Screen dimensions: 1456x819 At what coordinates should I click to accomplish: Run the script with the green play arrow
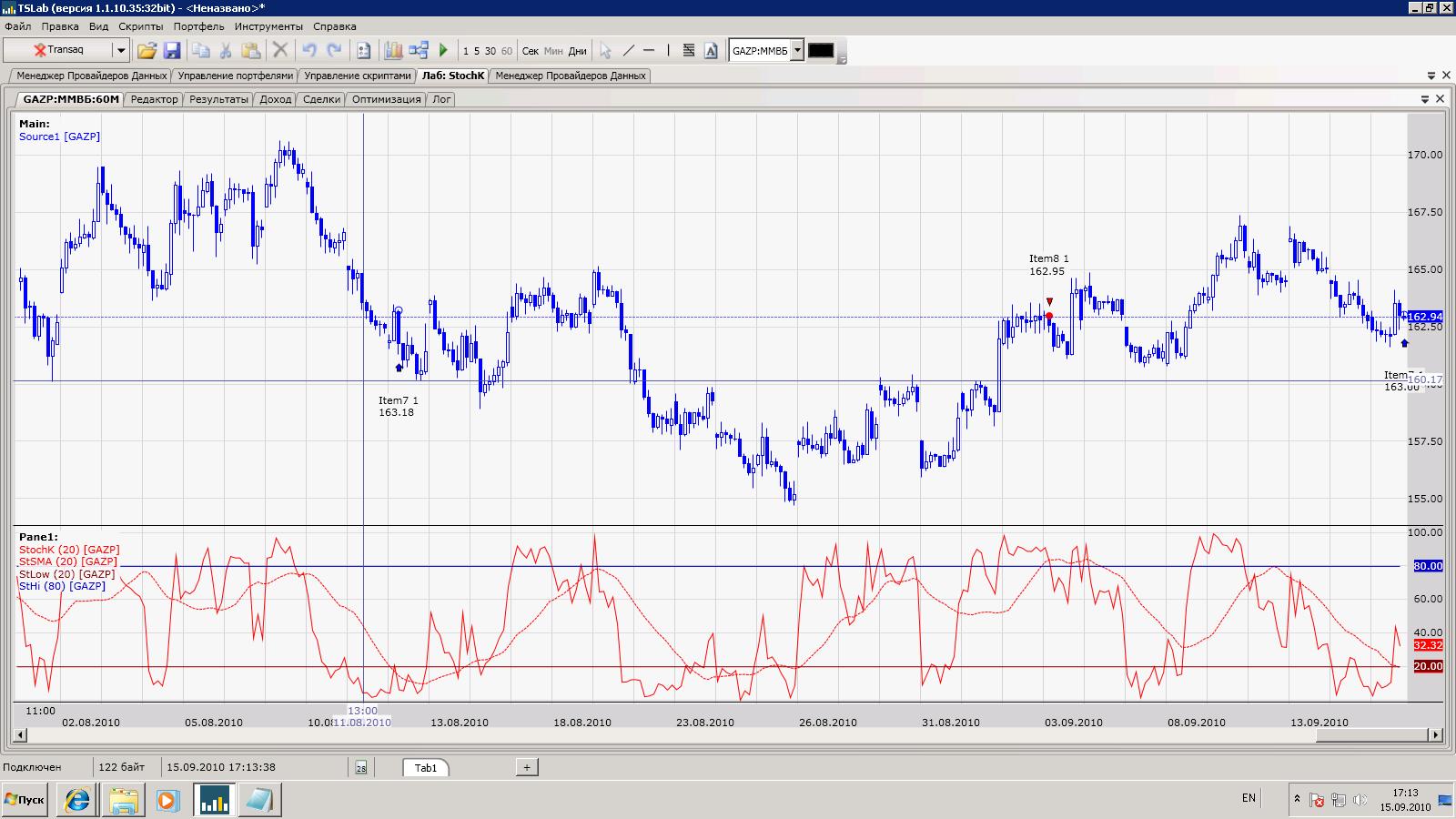point(443,51)
